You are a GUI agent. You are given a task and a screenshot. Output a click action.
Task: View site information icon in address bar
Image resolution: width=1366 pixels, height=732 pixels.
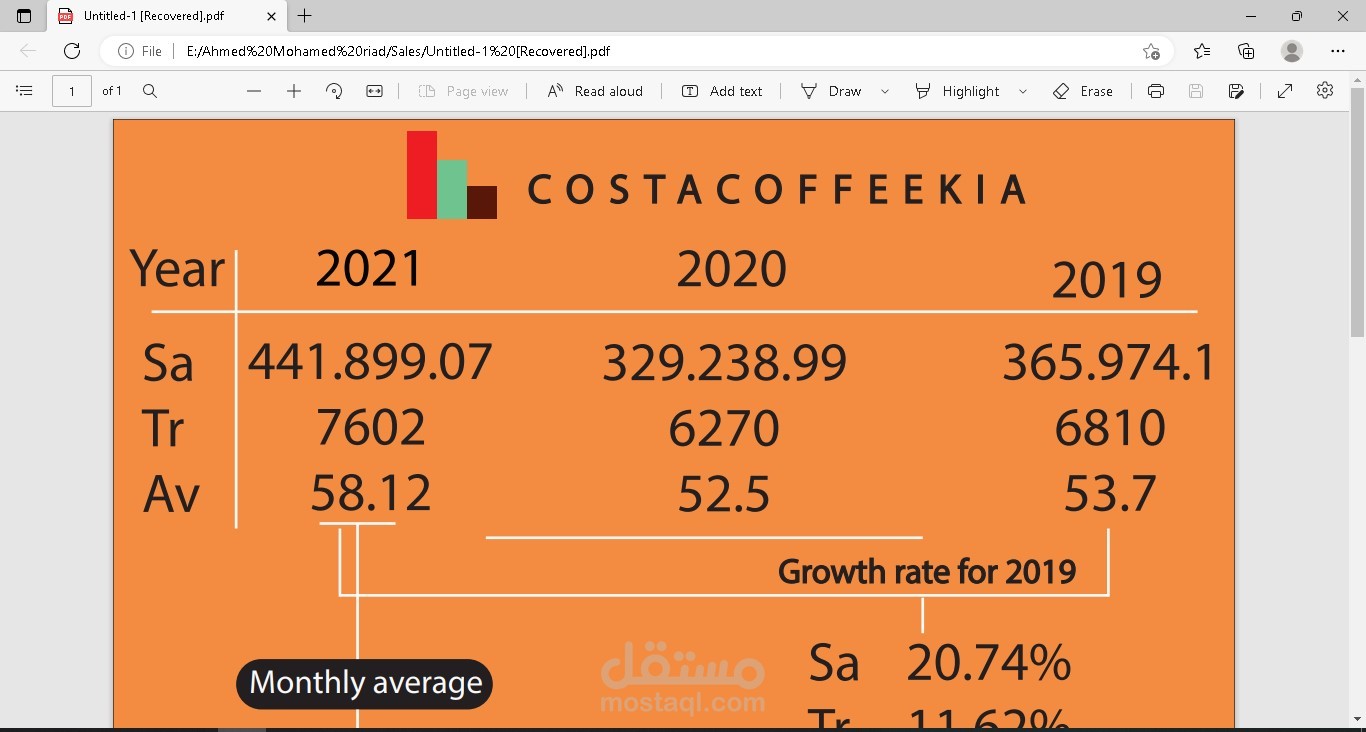click(x=126, y=51)
